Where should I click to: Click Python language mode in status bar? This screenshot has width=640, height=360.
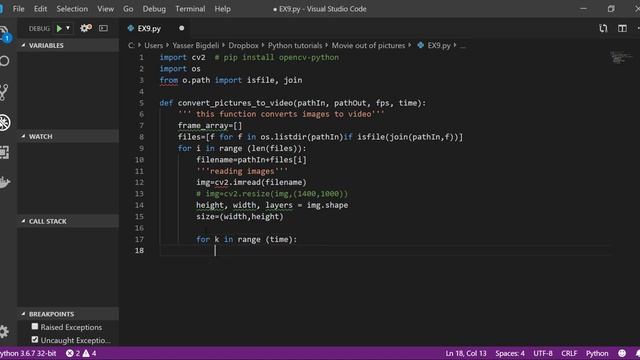[597, 353]
